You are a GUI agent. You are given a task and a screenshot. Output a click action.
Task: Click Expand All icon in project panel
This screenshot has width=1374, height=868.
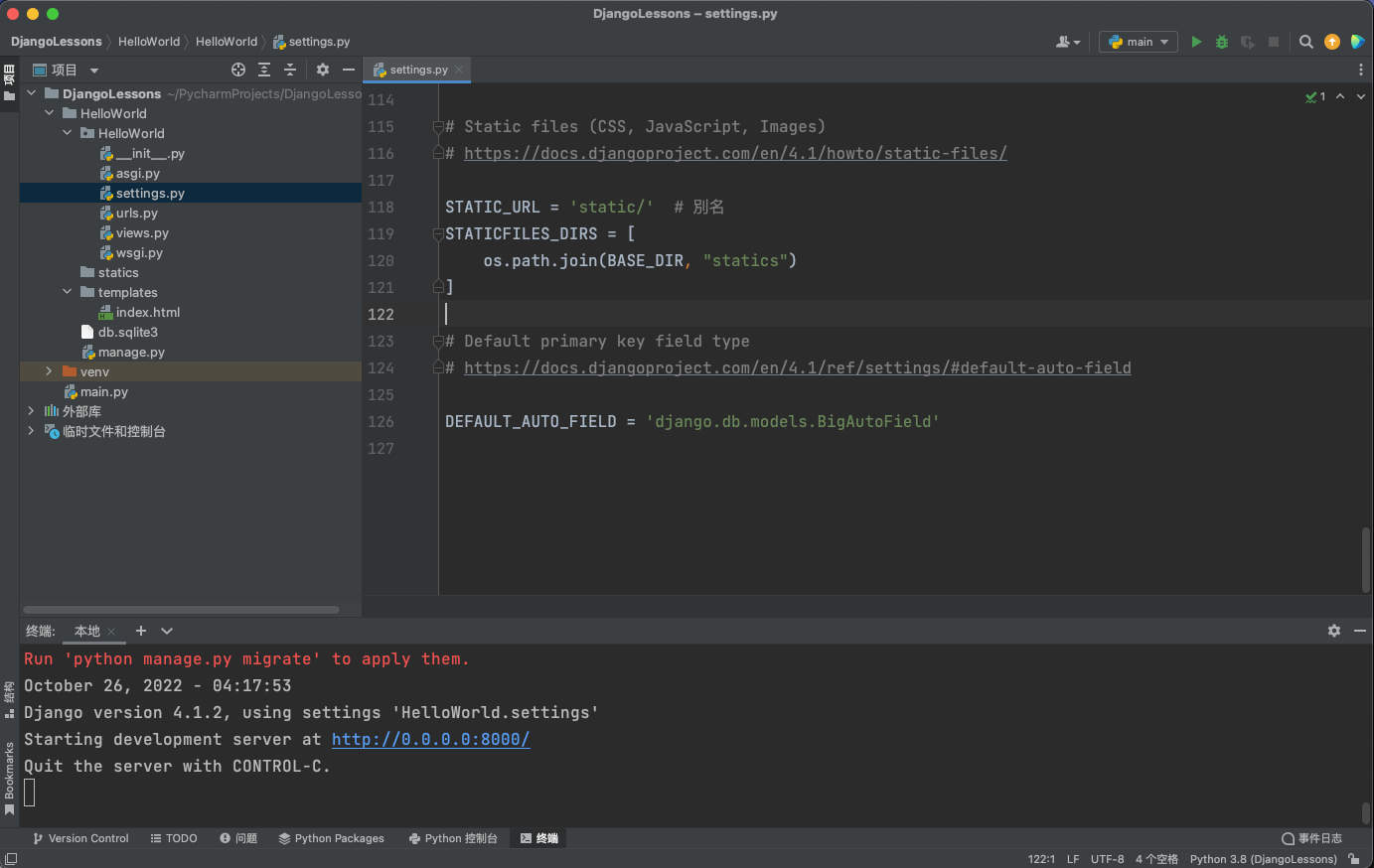(264, 70)
